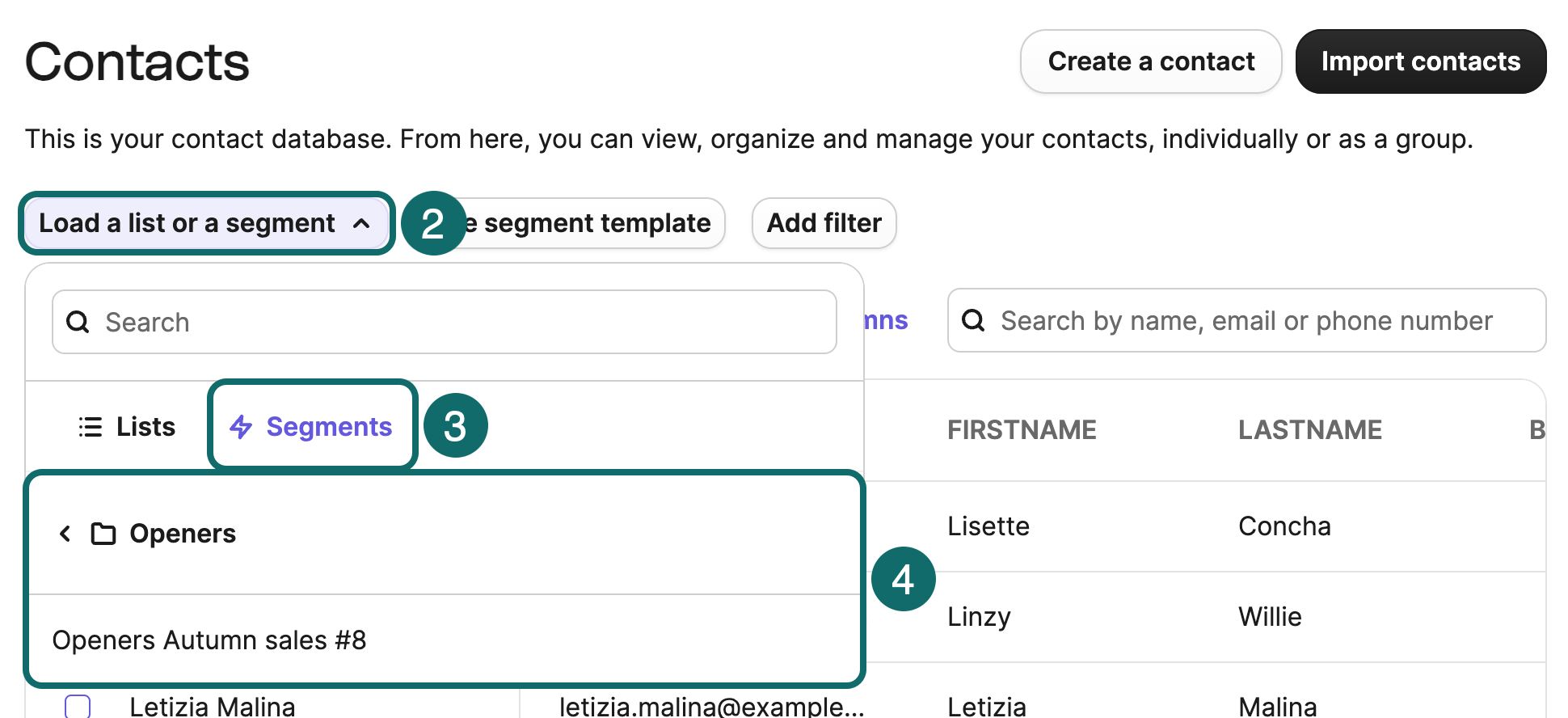Click the Contacts page heading
Image resolution: width=1568 pixels, height=718 pixels.
point(137,61)
